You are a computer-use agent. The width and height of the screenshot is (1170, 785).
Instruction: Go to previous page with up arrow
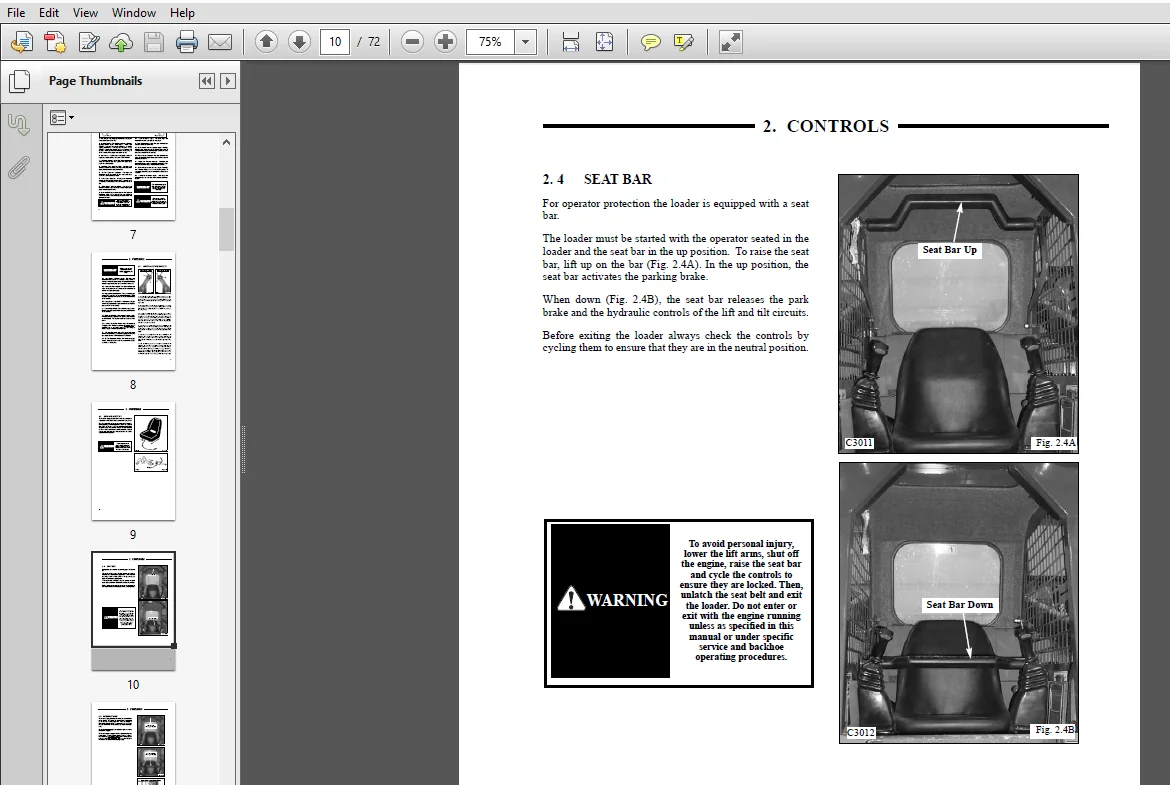coord(266,42)
